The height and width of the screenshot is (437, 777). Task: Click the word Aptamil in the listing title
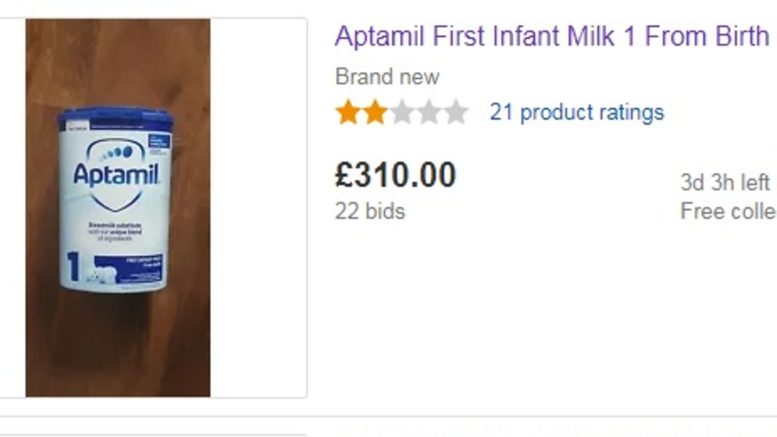380,37
